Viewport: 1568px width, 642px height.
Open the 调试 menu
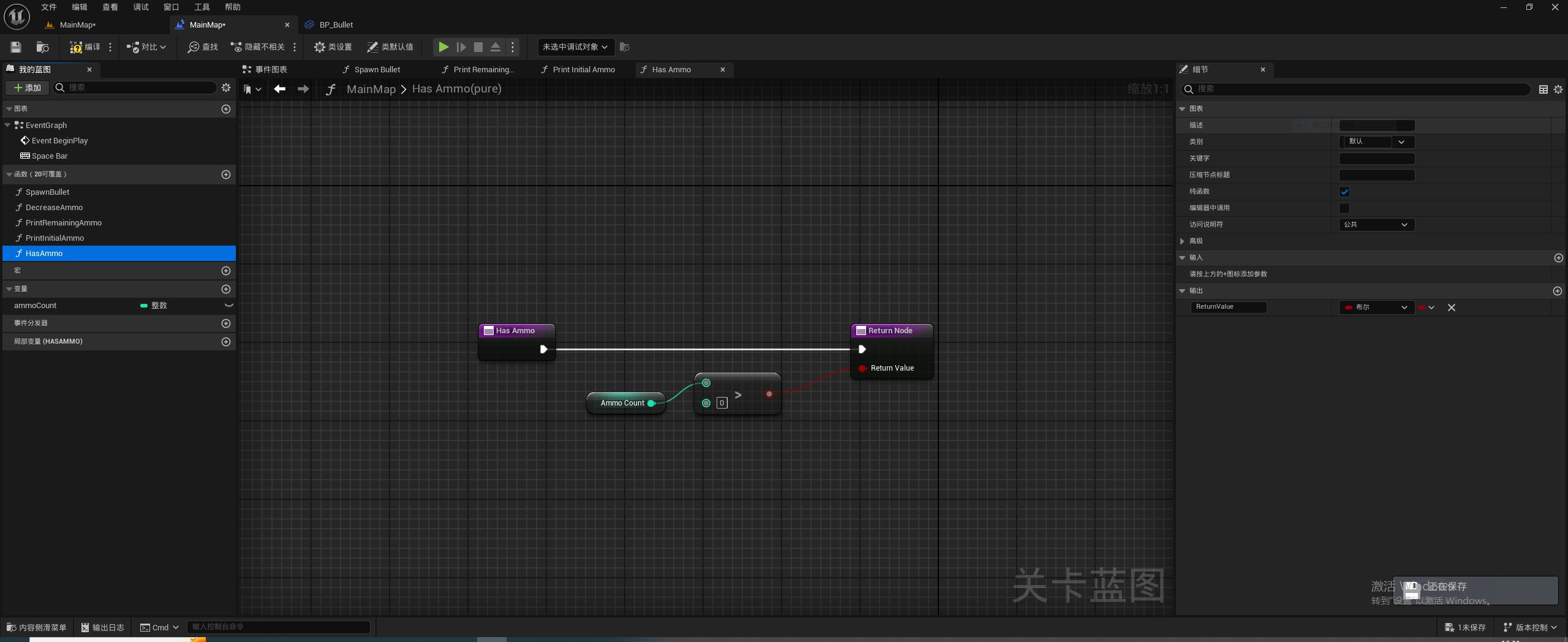click(141, 7)
